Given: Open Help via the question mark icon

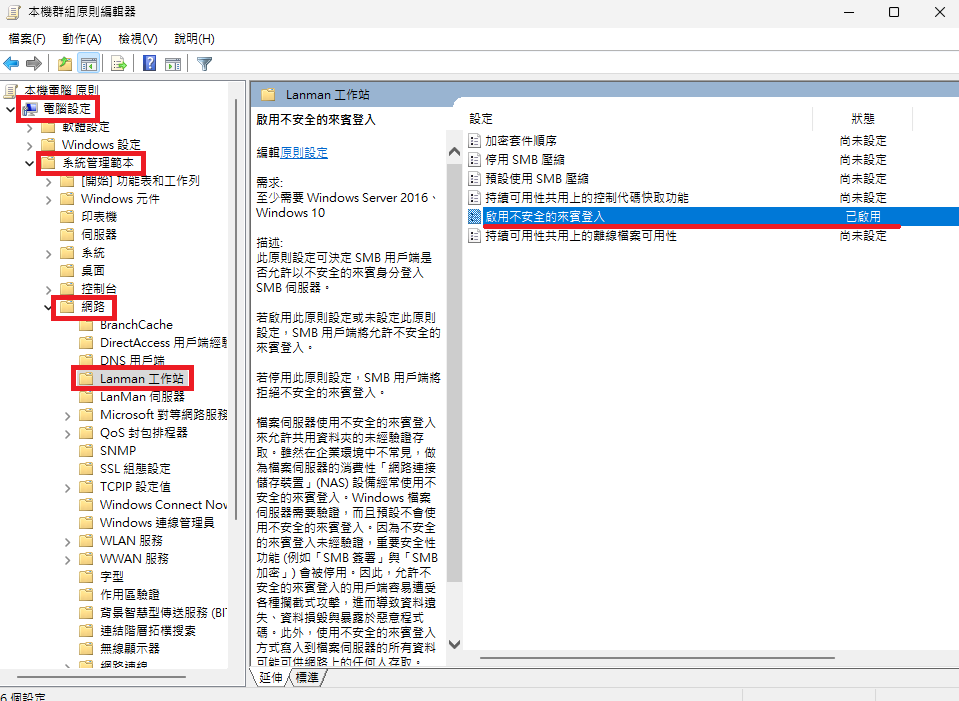Looking at the screenshot, I should pos(149,64).
